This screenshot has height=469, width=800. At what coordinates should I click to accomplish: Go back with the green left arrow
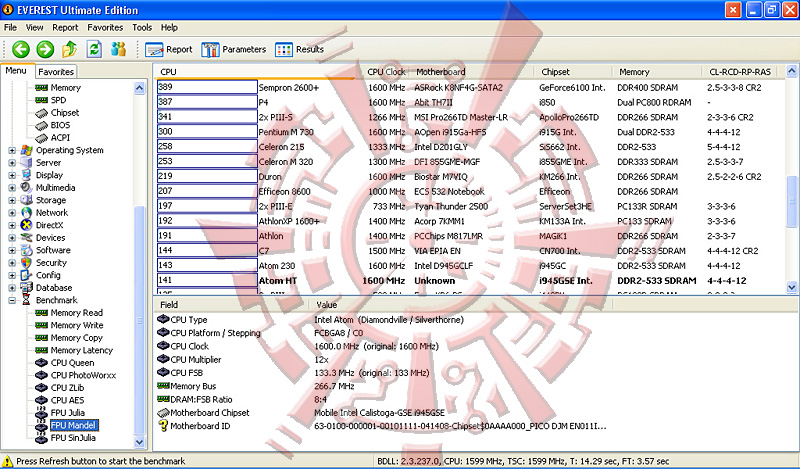pos(21,50)
